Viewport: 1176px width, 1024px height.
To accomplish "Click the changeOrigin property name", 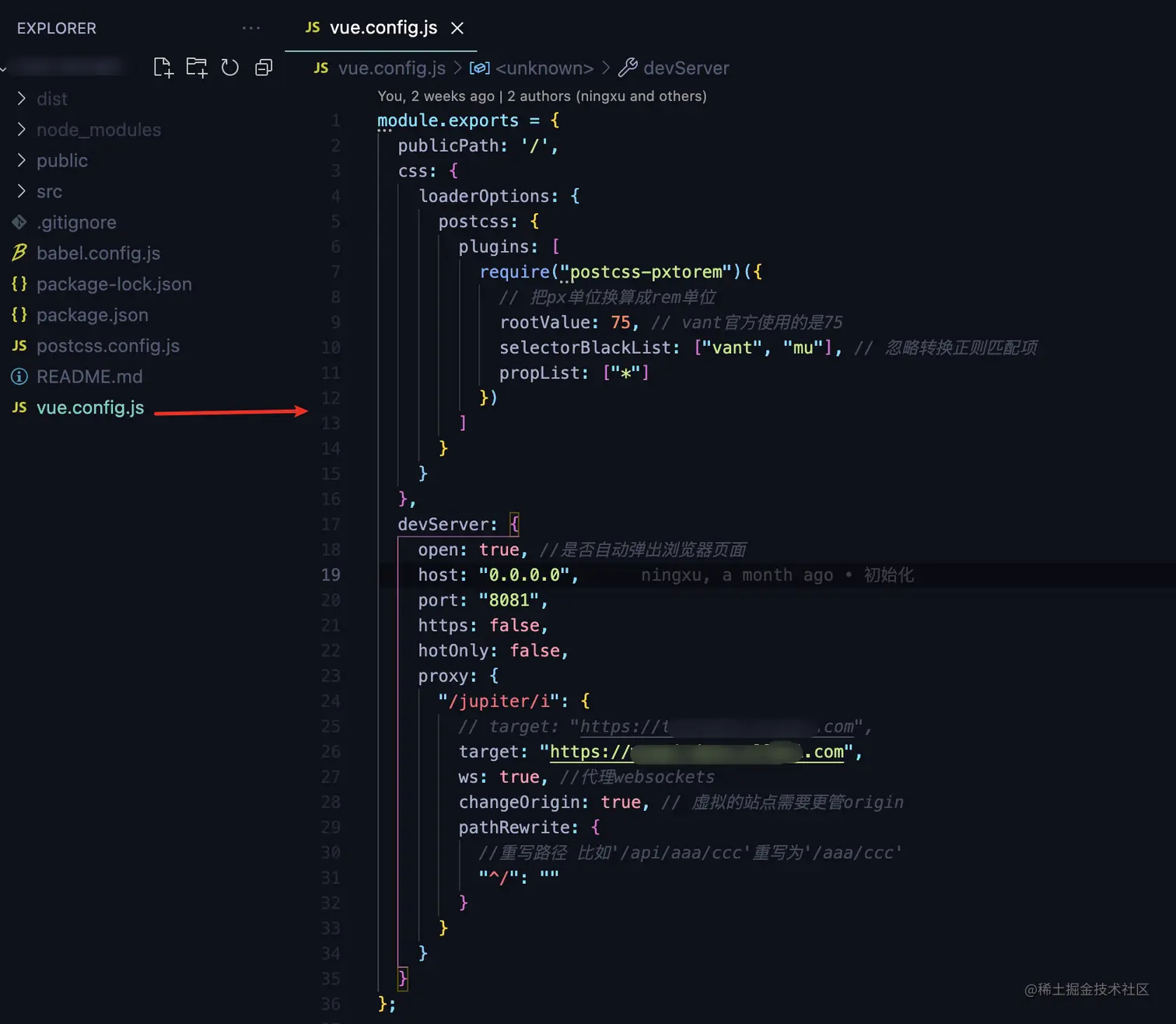I will [519, 802].
